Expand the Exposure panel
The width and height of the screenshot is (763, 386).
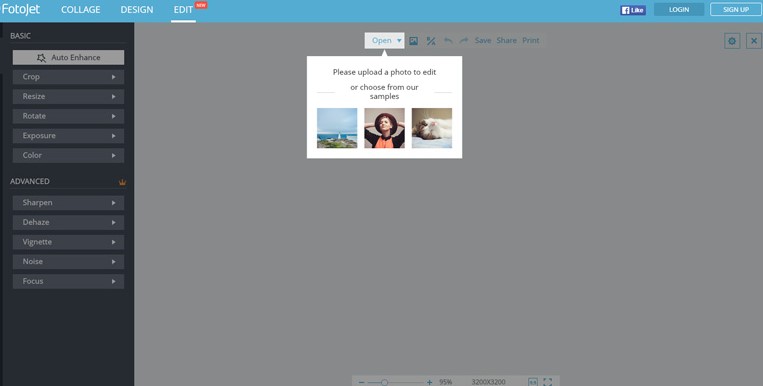pos(68,136)
